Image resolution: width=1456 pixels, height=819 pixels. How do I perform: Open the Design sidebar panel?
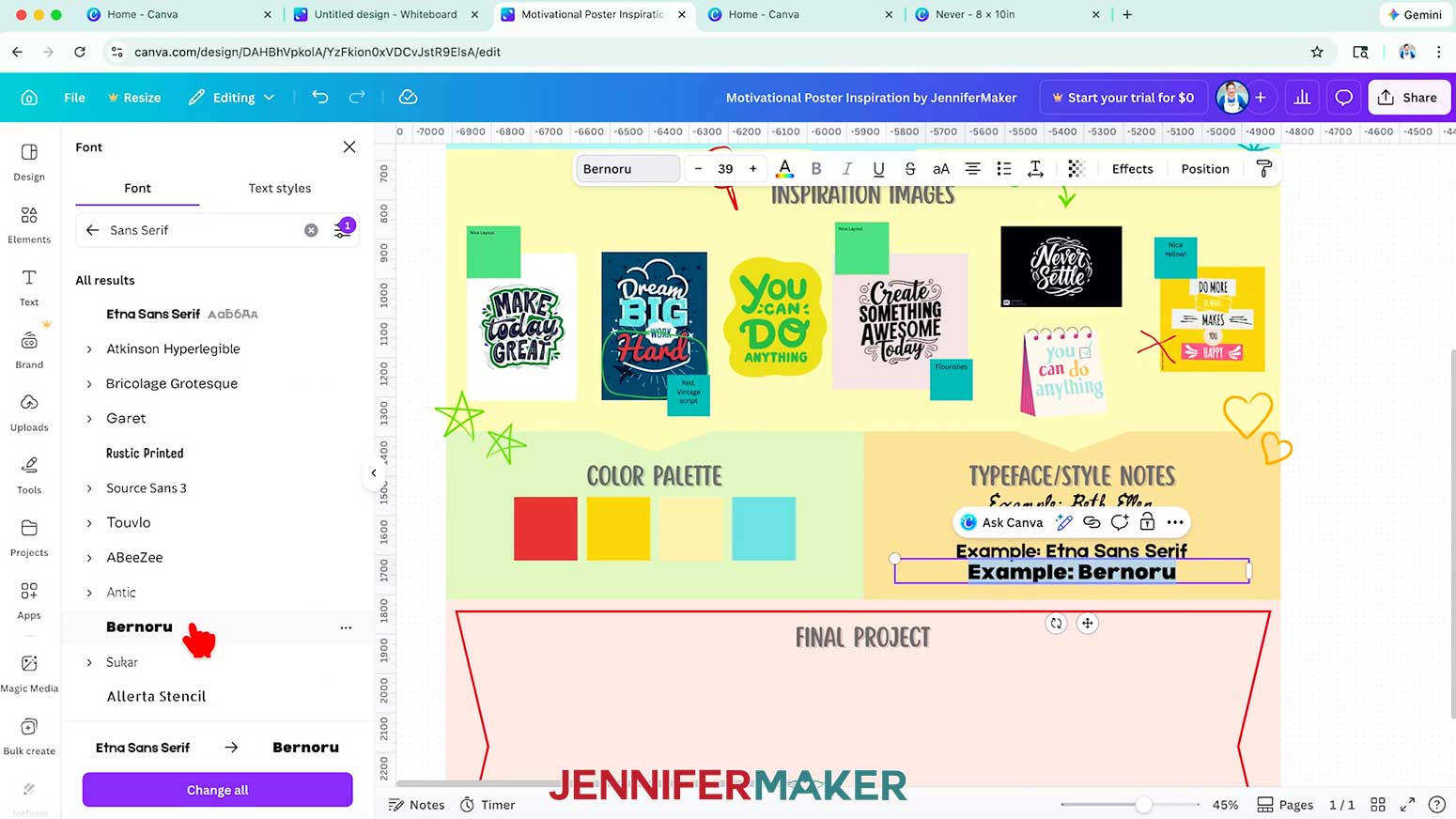pos(29,162)
